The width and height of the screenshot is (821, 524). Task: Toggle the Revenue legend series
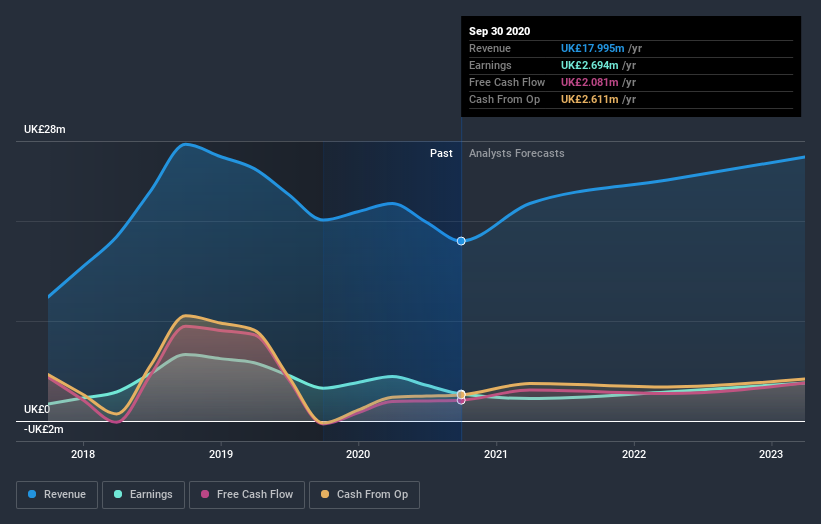(x=57, y=495)
